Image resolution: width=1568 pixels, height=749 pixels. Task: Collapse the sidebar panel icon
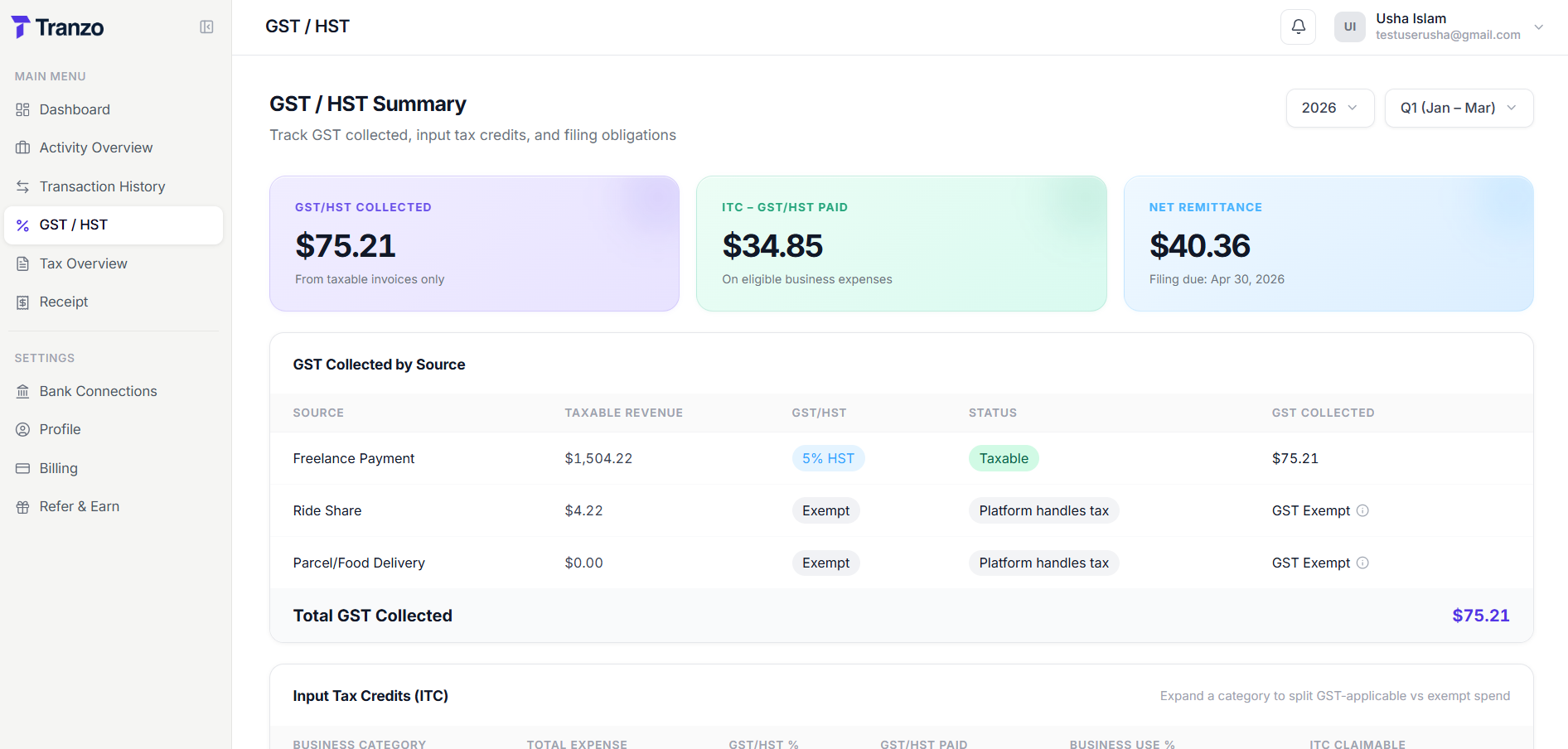tap(207, 27)
